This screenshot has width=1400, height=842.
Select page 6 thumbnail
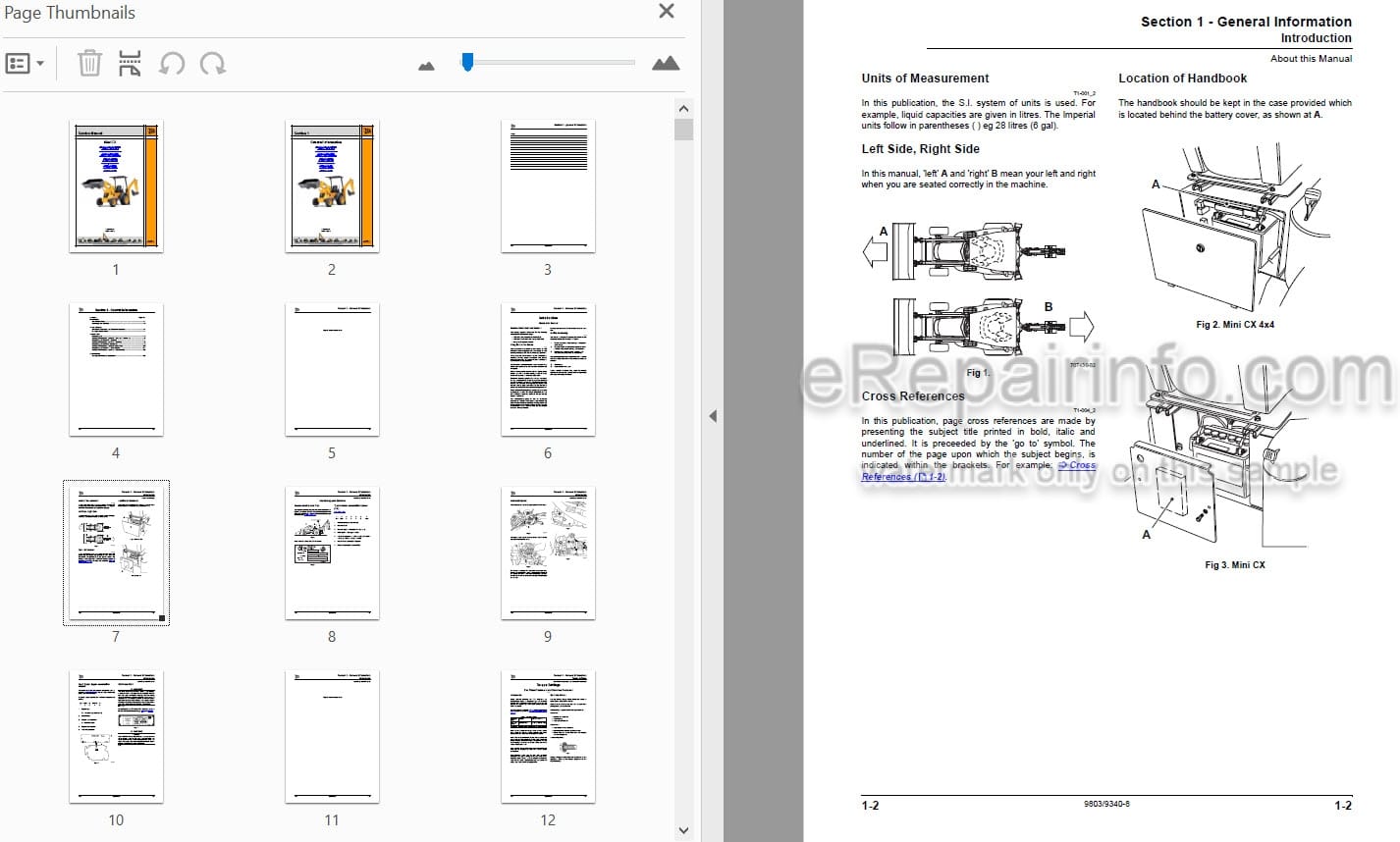pos(548,369)
